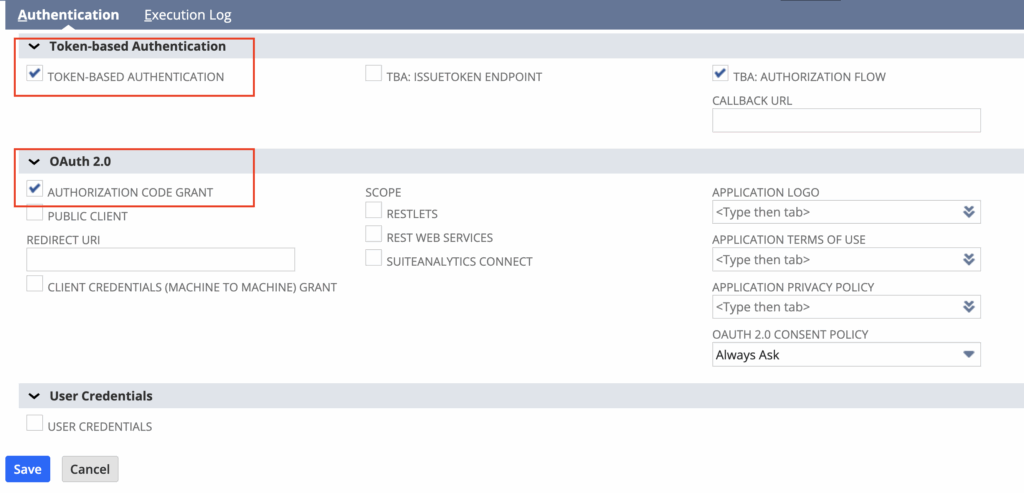The width and height of the screenshot is (1024, 493).
Task: Click the blue Save button
Action: pyautogui.click(x=27, y=469)
